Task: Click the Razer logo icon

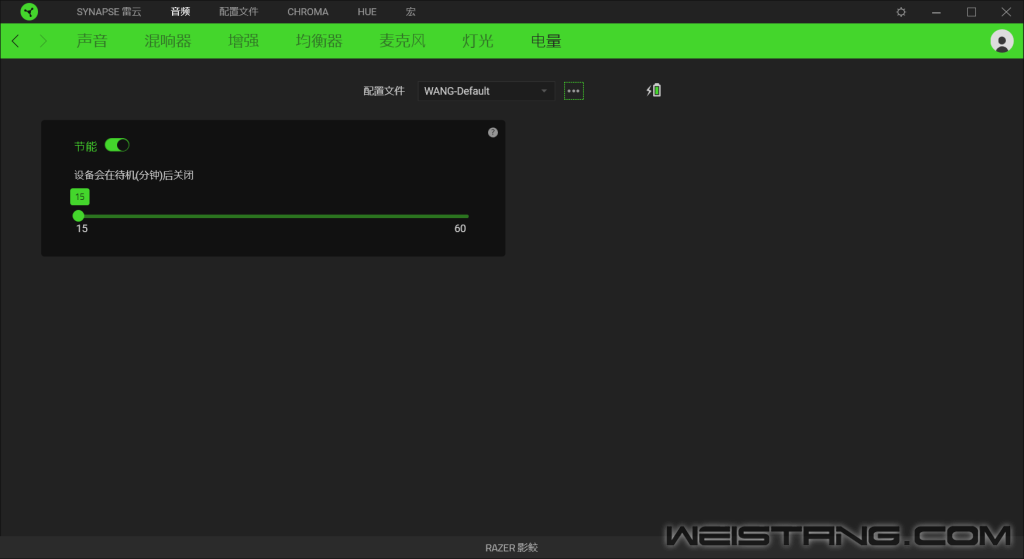Action: pos(29,12)
